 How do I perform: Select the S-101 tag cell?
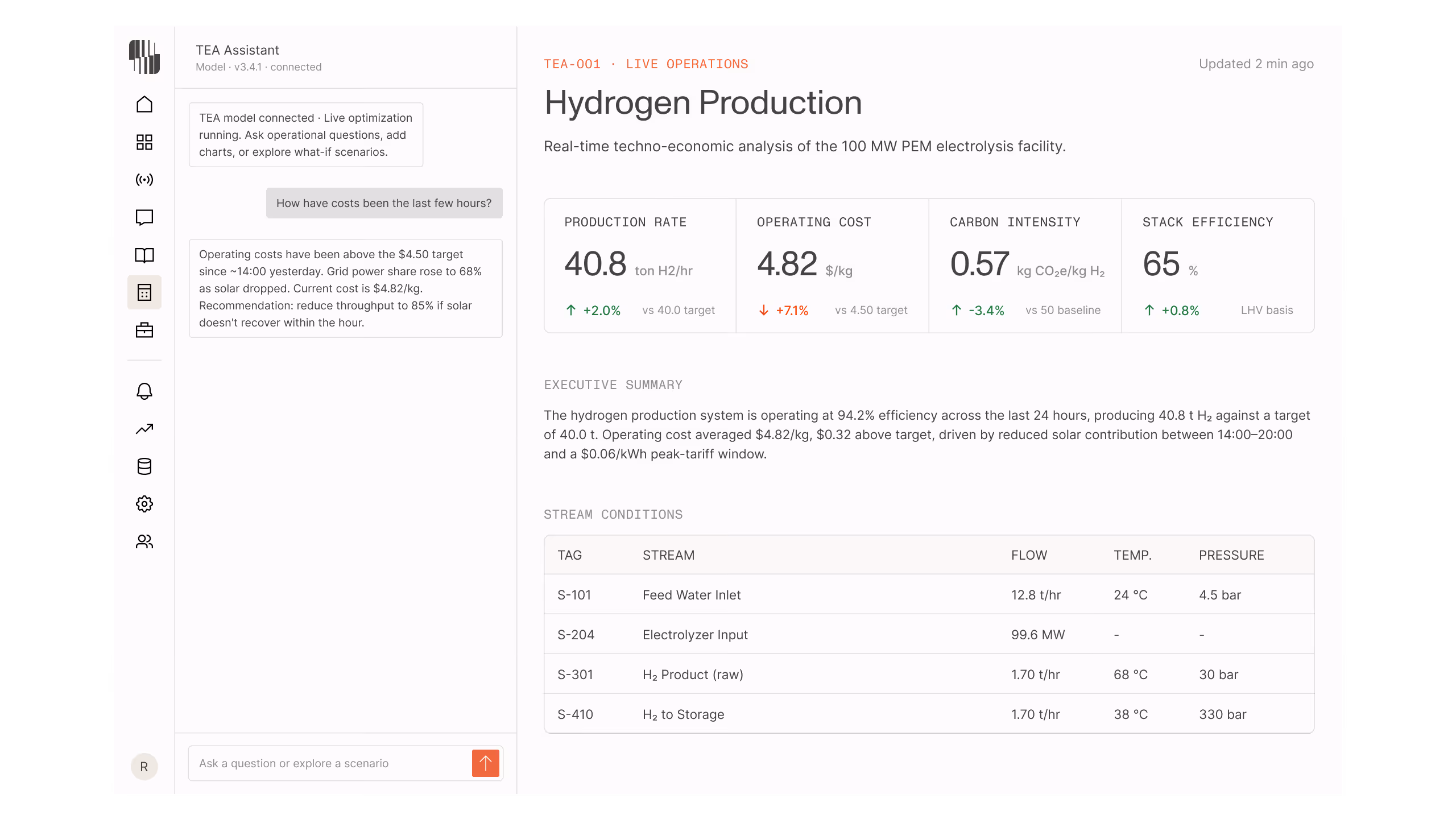click(x=574, y=595)
